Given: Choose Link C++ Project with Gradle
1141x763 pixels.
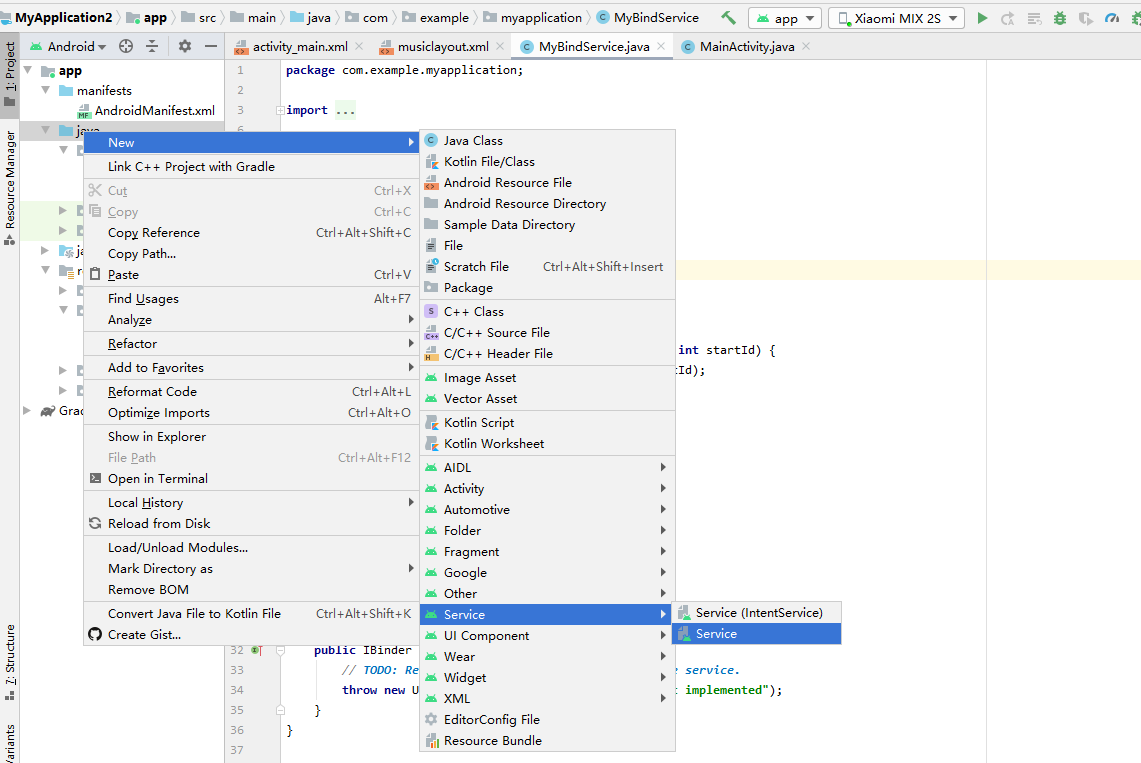Looking at the screenshot, I should [252, 167].
